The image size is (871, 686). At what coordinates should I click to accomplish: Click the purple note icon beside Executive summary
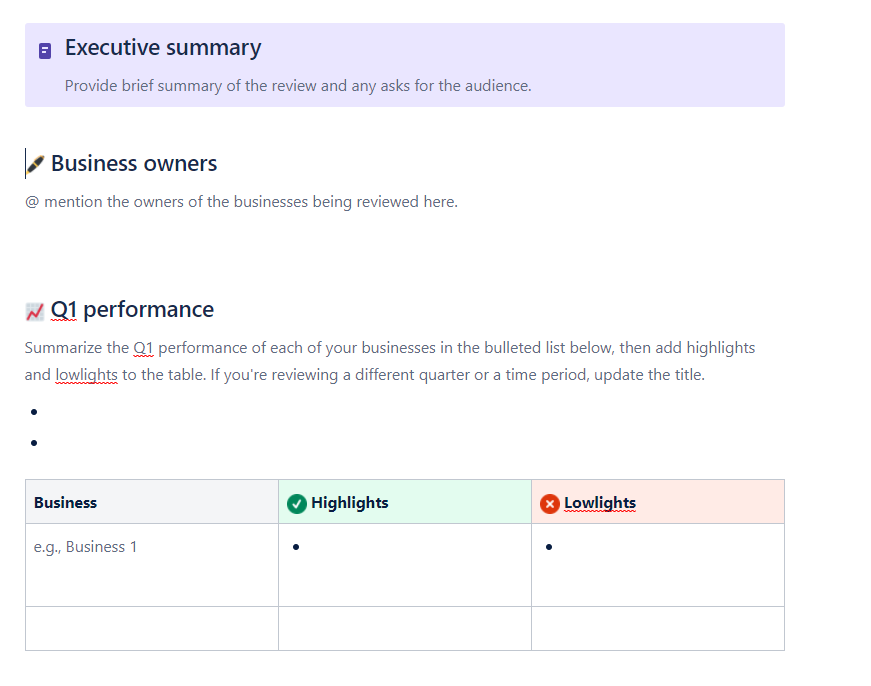(45, 51)
